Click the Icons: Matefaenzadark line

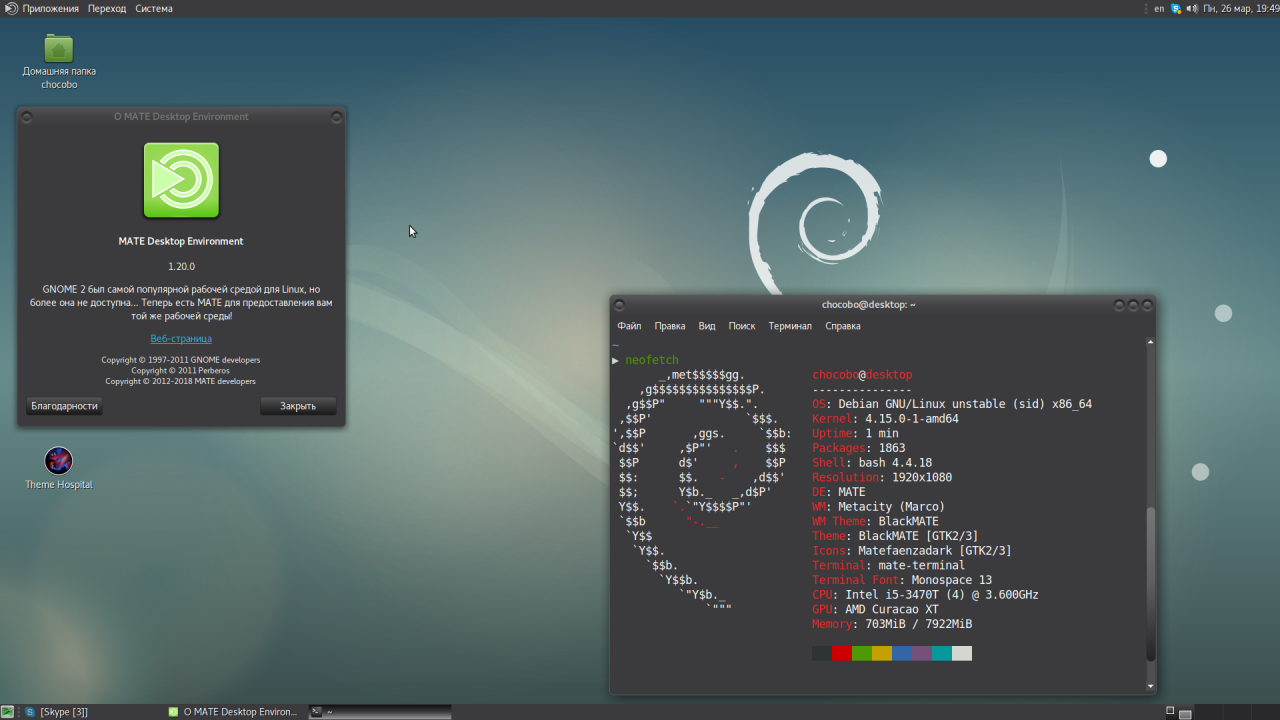click(x=912, y=551)
